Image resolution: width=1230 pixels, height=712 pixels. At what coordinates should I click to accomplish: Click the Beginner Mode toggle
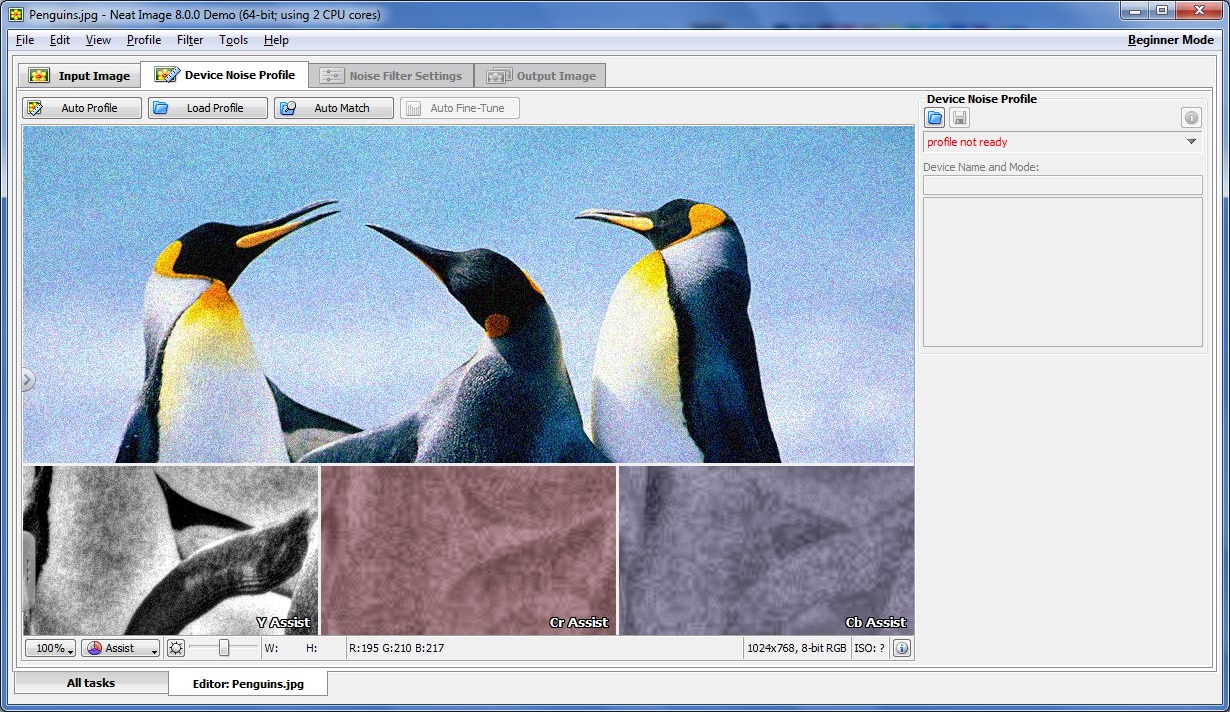1170,40
